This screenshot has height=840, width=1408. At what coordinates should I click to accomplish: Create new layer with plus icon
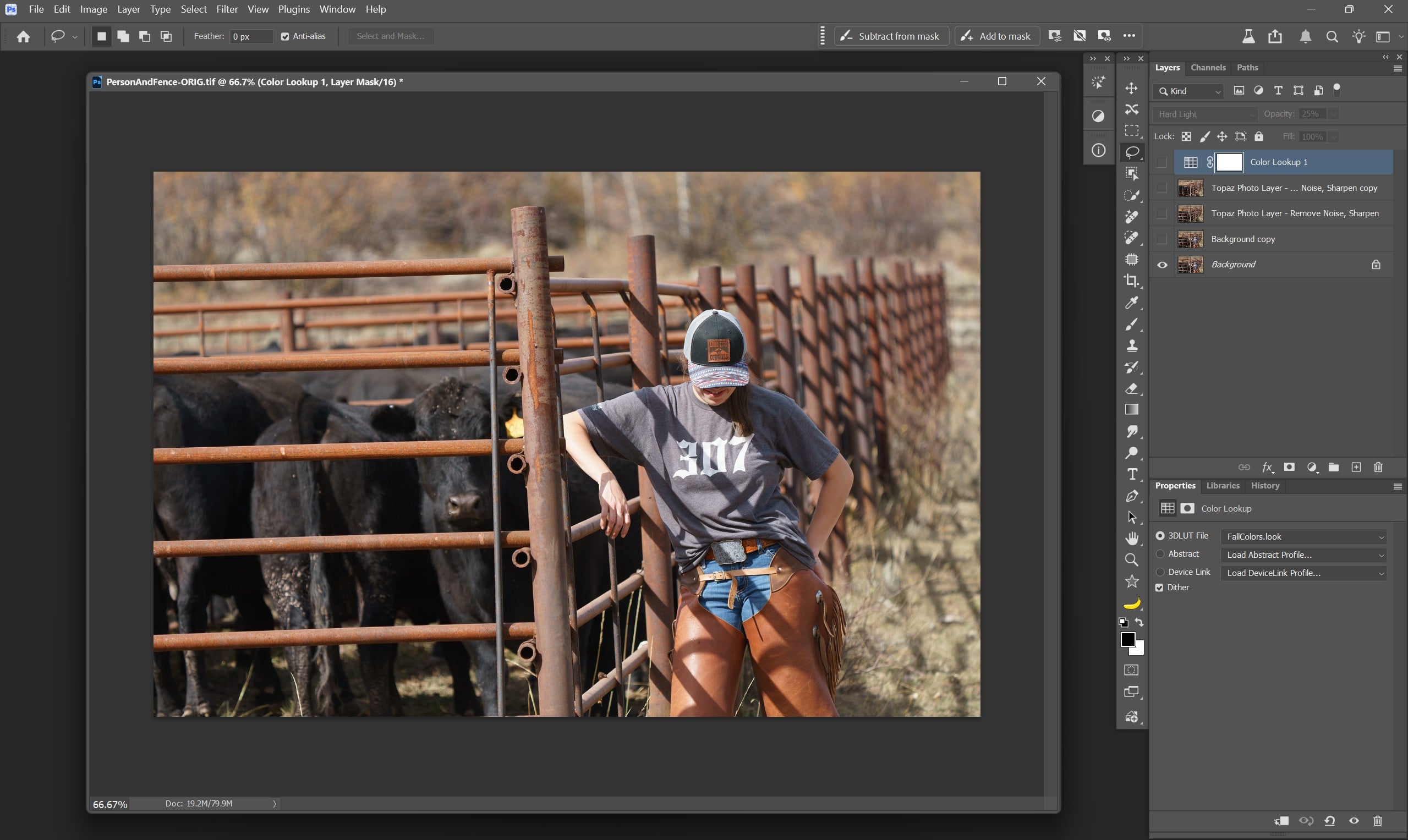point(1356,467)
